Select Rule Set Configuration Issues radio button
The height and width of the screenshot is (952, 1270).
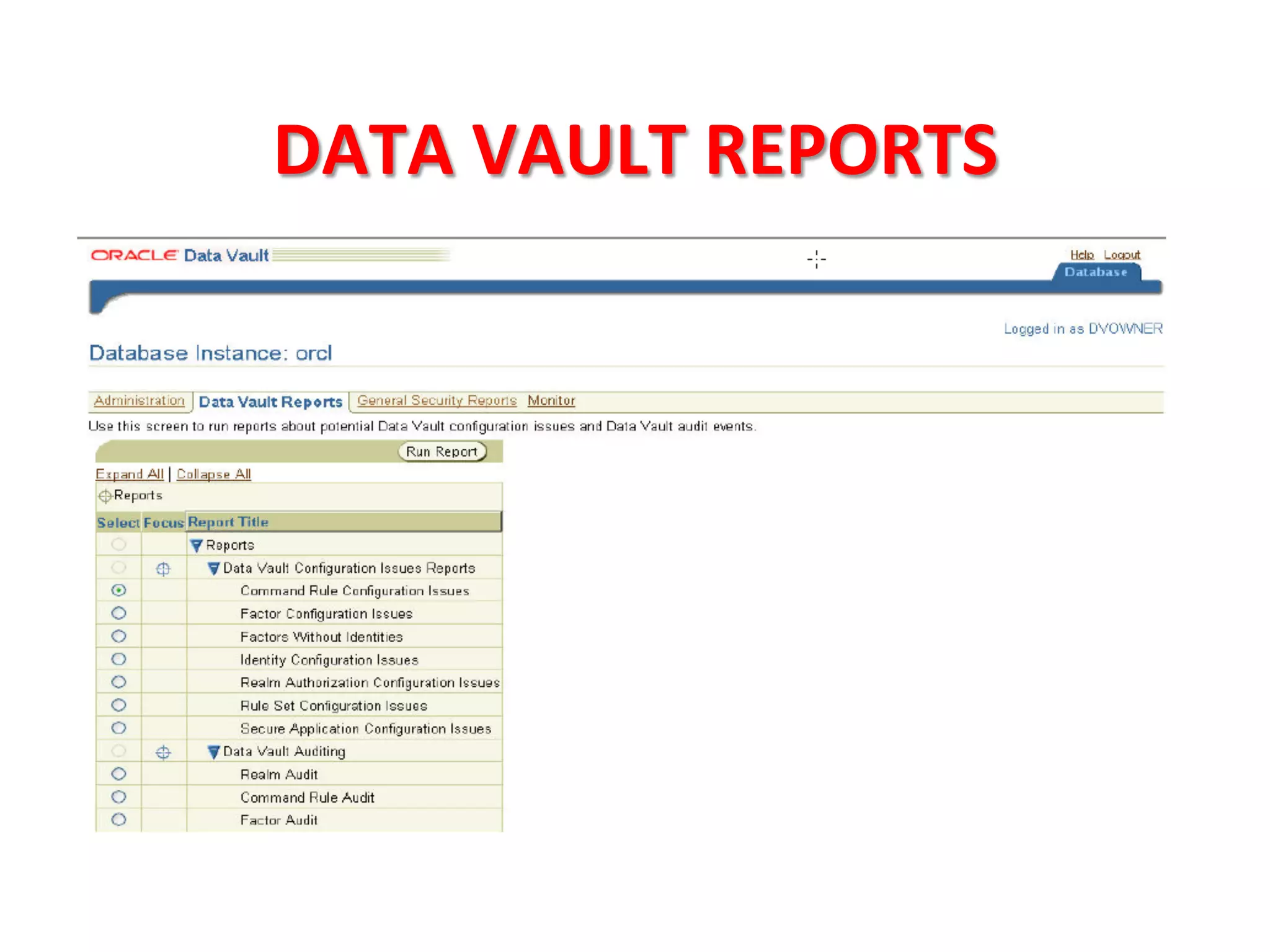(118, 705)
